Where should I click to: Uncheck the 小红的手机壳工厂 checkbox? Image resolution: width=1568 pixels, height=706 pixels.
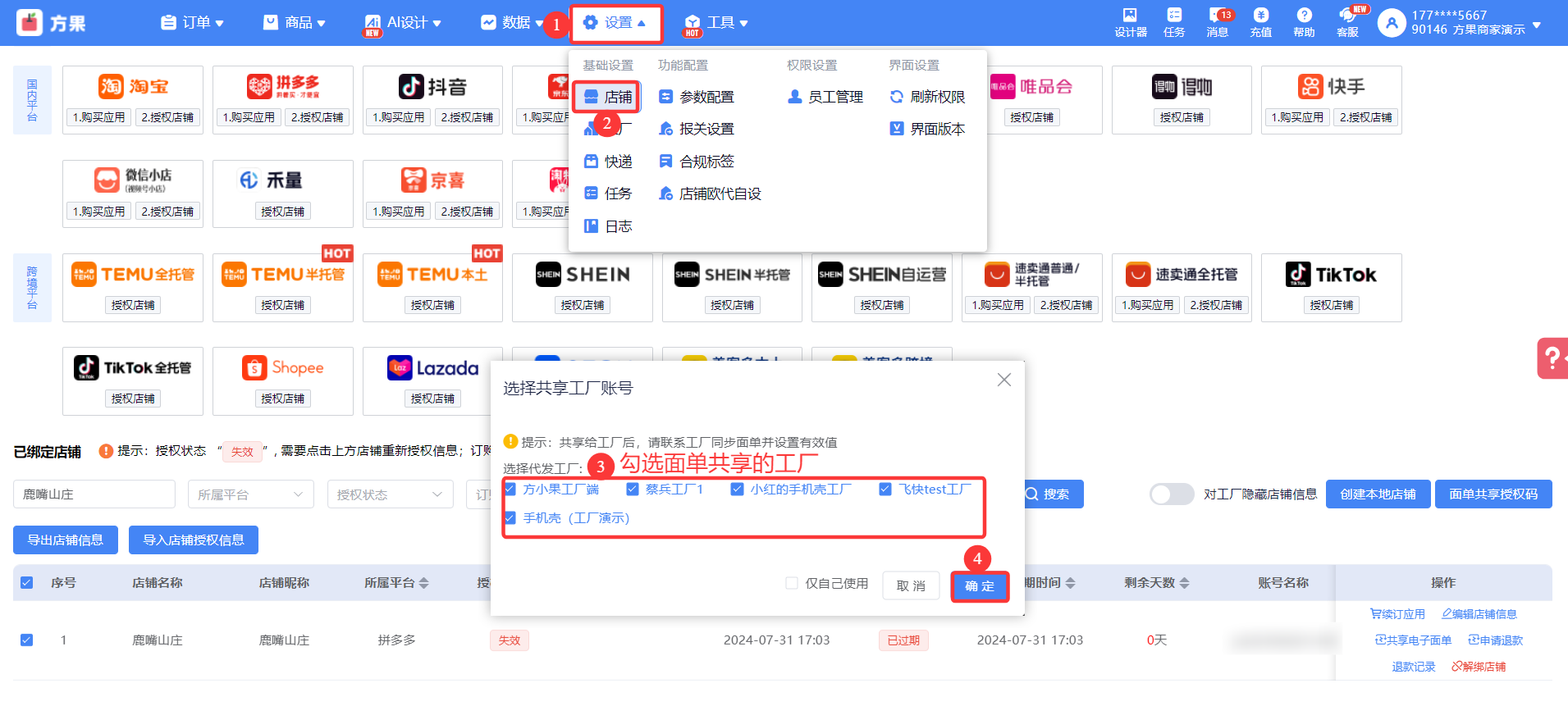[x=737, y=490]
